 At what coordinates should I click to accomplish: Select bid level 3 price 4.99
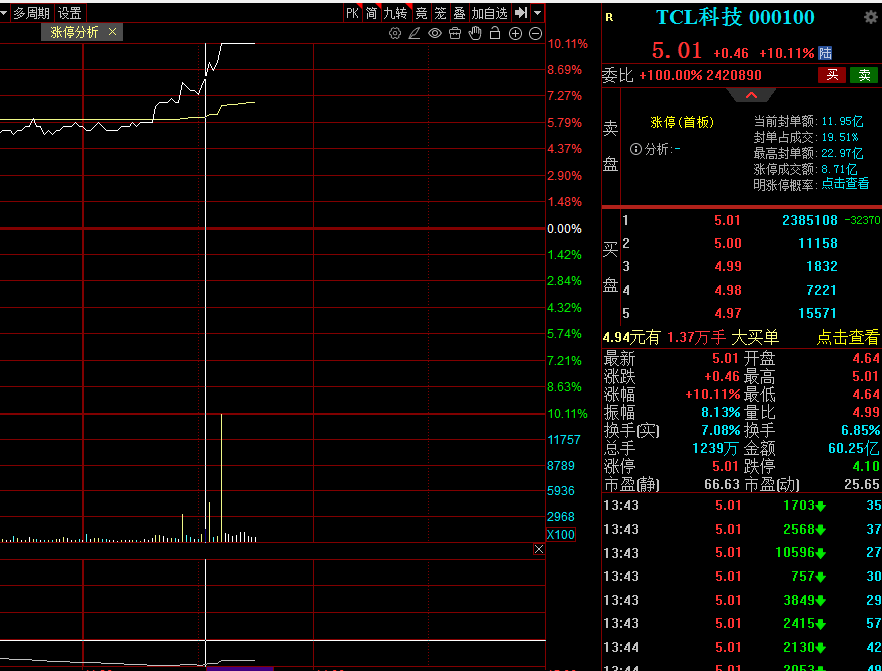727,266
